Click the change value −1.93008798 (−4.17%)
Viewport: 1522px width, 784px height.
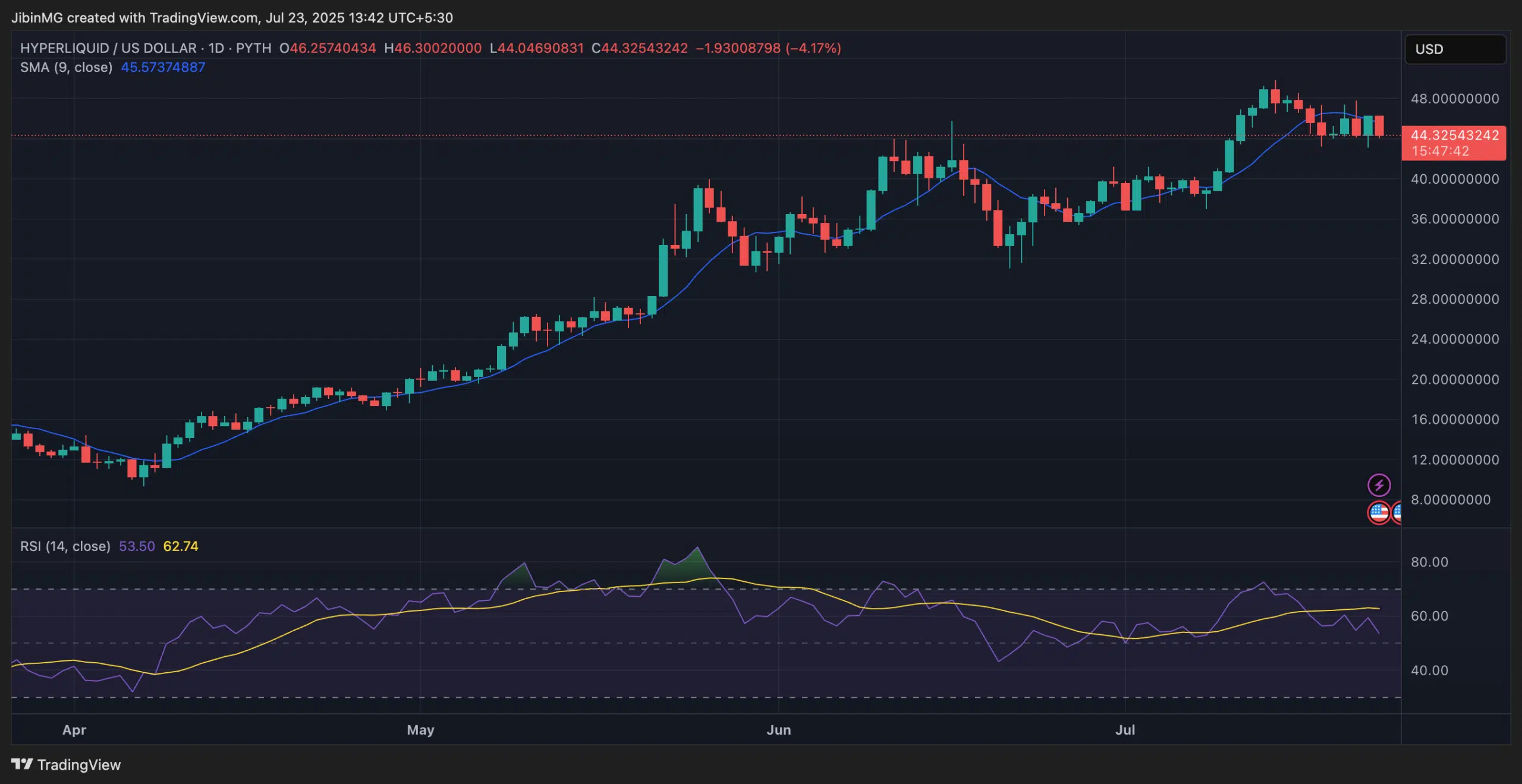click(769, 48)
